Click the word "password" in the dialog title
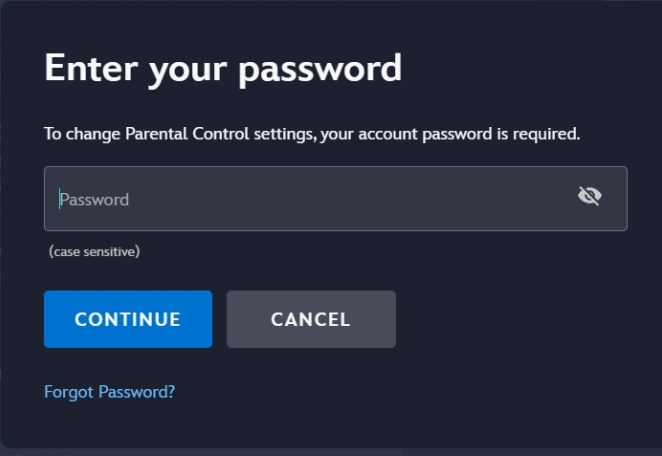 point(320,71)
